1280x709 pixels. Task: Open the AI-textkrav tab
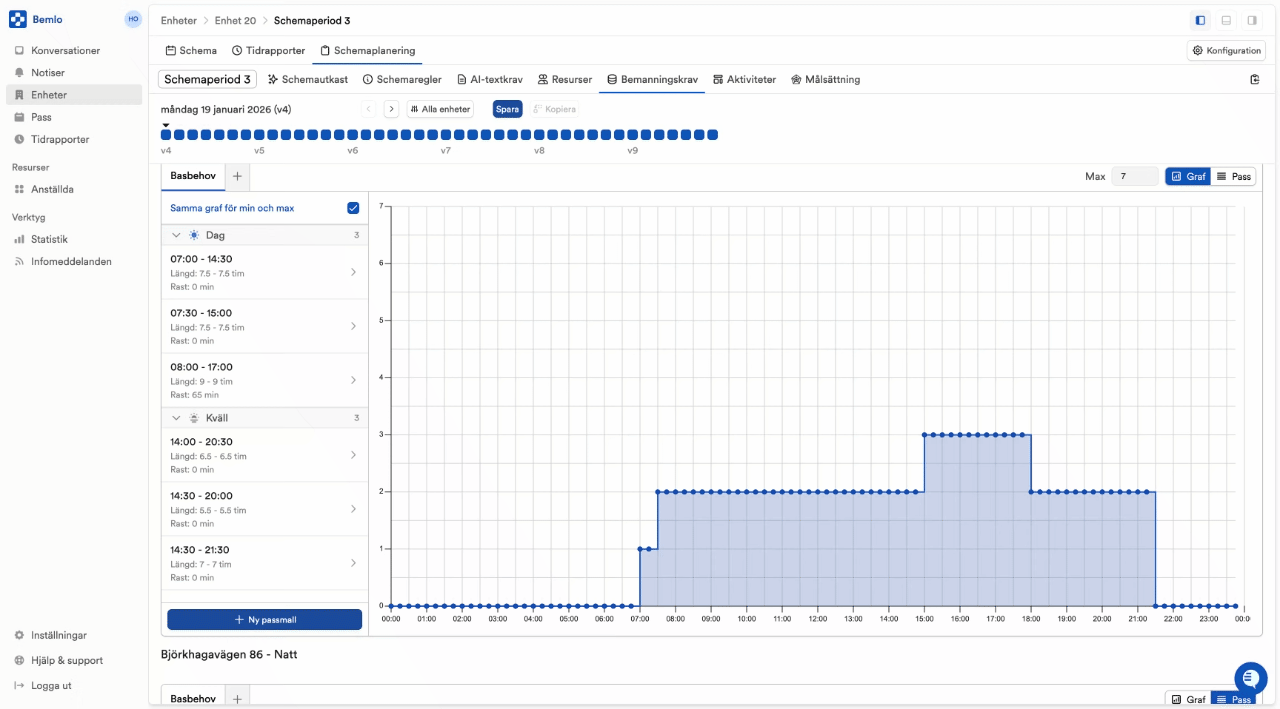490,79
